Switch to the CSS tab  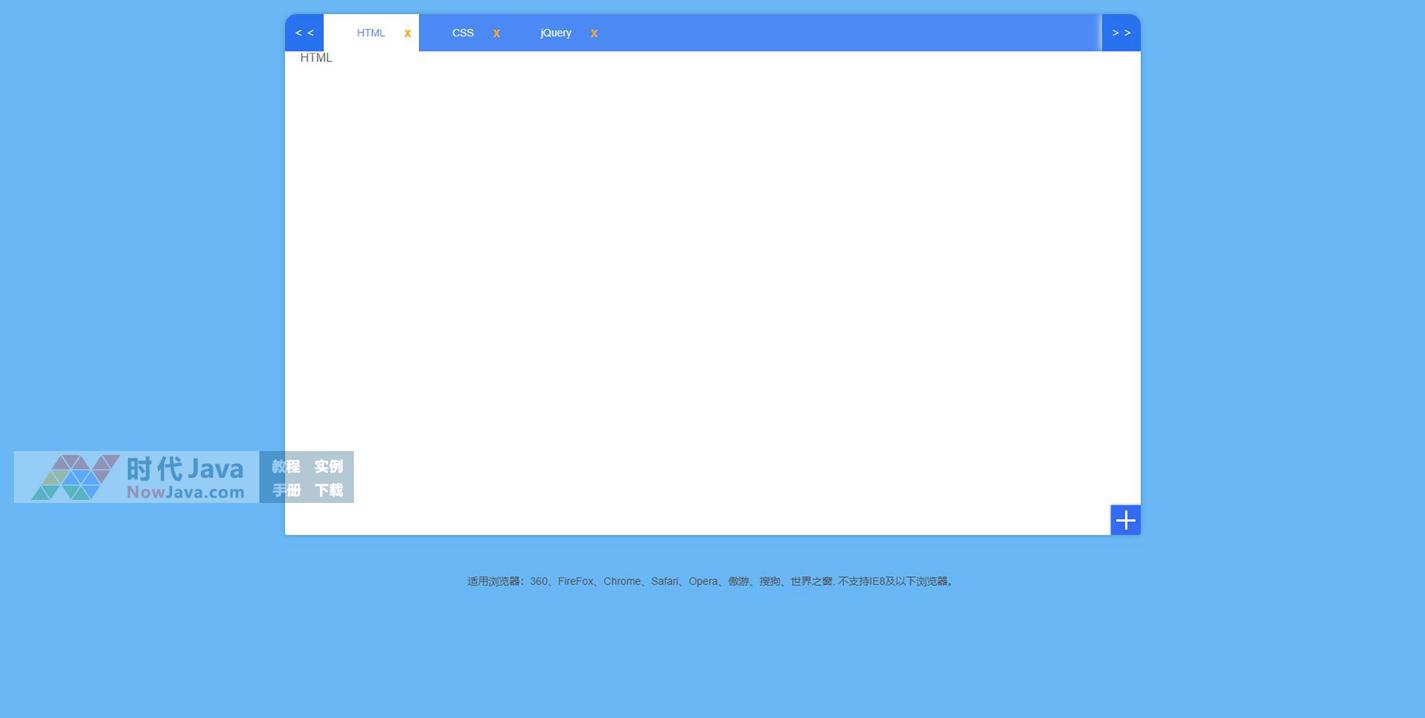coord(462,33)
